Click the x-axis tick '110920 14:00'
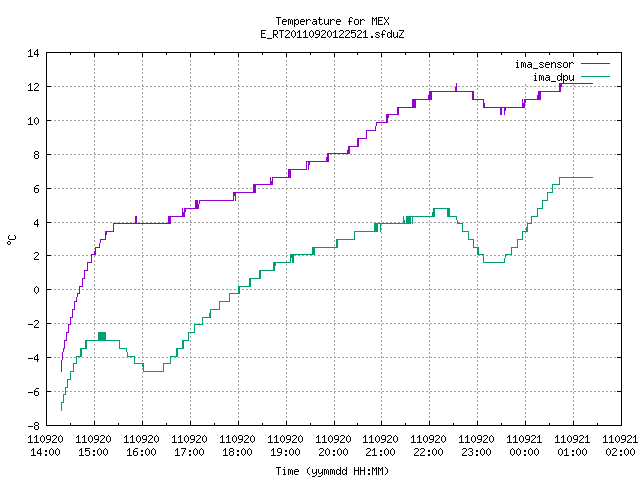This screenshot has height=480, width=640. pos(45,446)
